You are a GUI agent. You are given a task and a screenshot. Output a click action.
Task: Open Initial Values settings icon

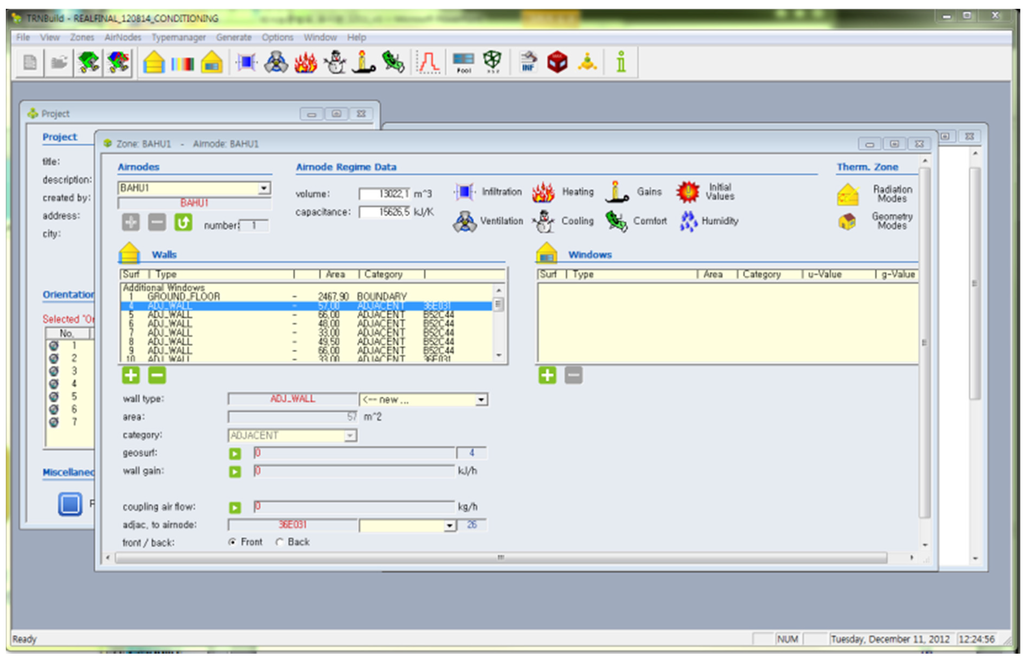pyautogui.click(x=688, y=192)
